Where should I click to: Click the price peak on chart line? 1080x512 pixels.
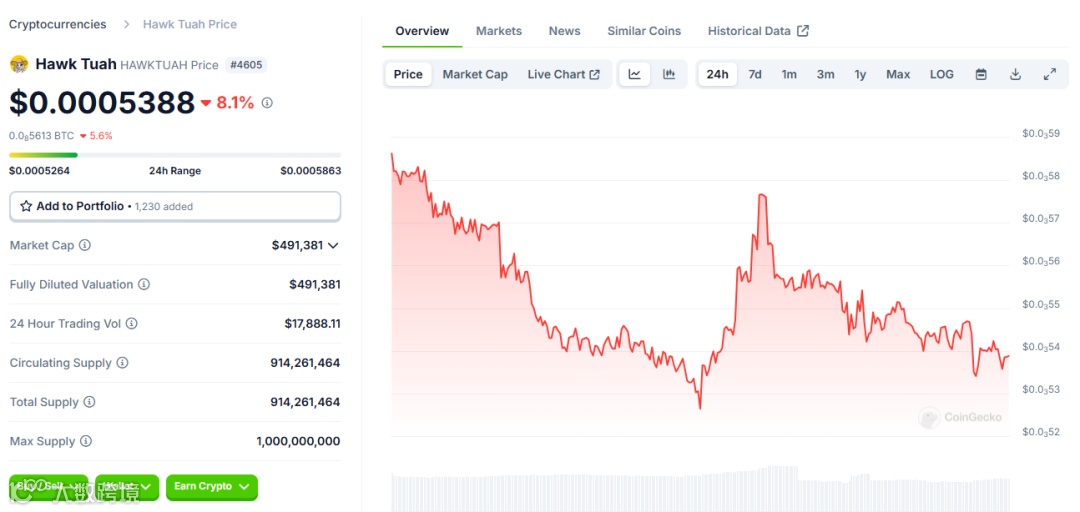762,196
